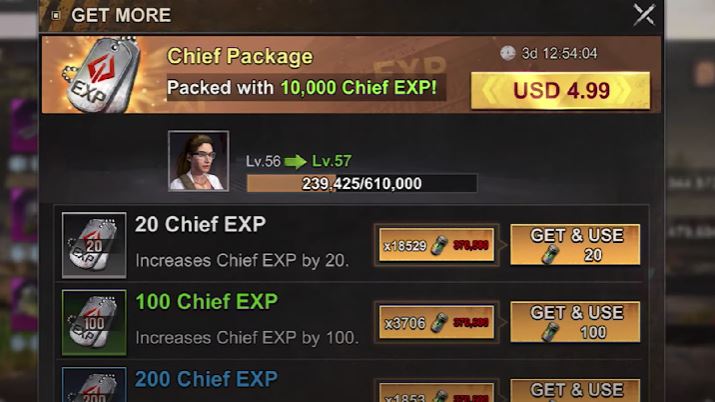Click the countdown clock icon
Image resolution: width=715 pixels, height=402 pixels.
(x=508, y=53)
